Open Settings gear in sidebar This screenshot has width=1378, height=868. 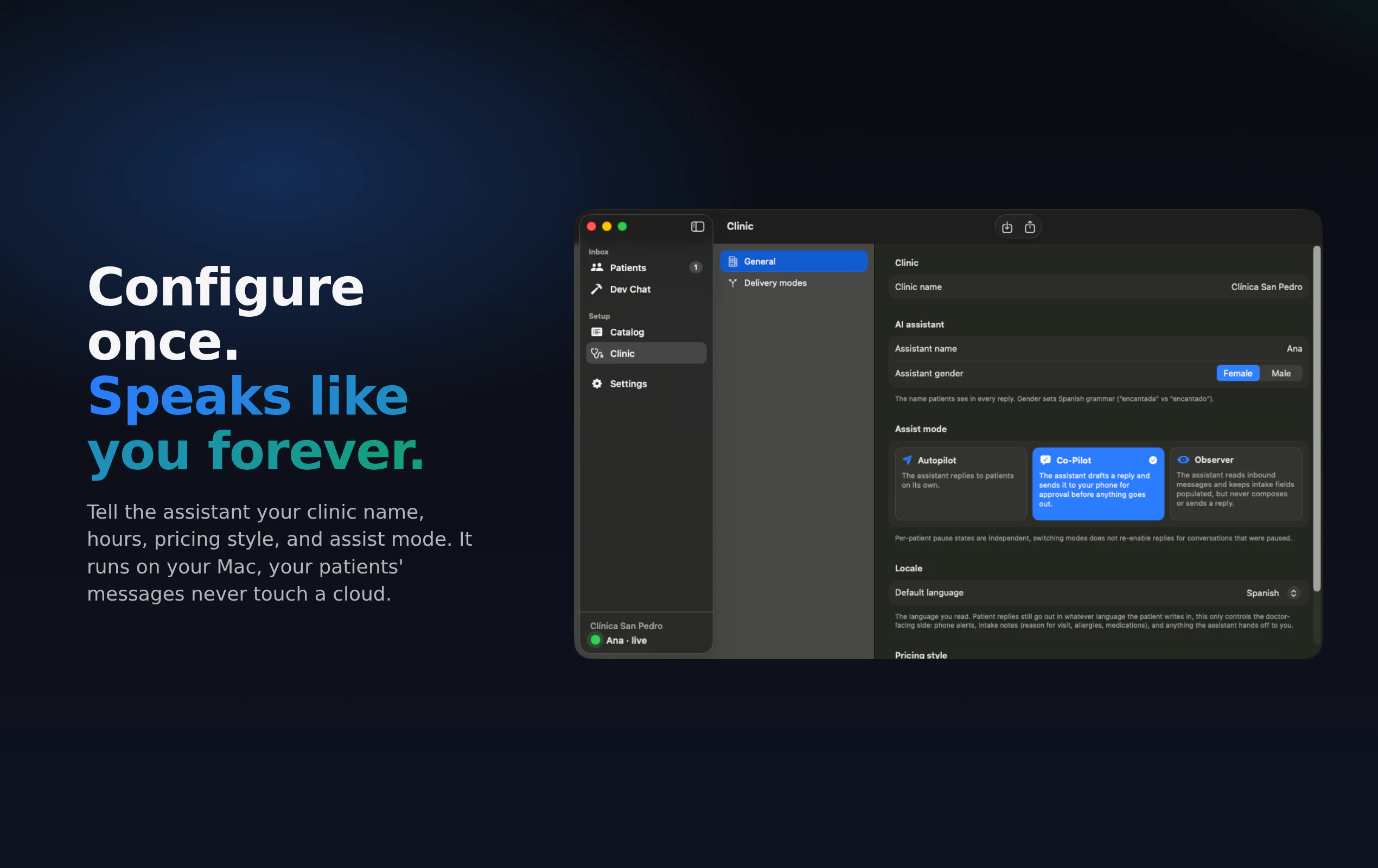click(596, 384)
